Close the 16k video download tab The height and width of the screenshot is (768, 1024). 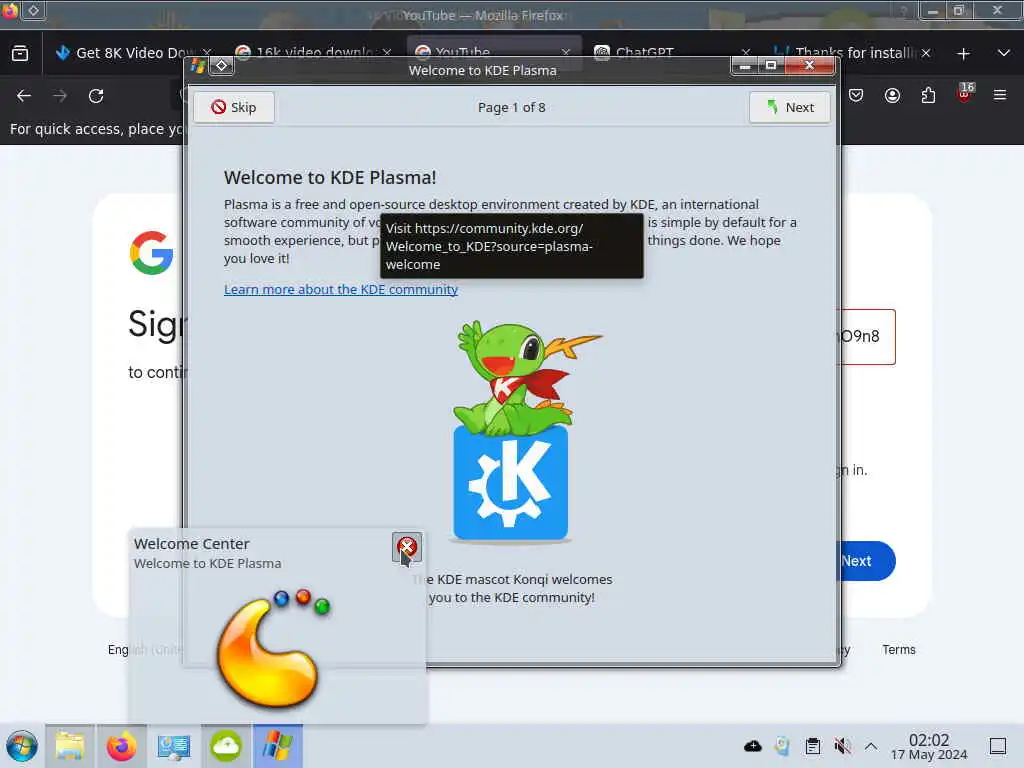pos(387,52)
